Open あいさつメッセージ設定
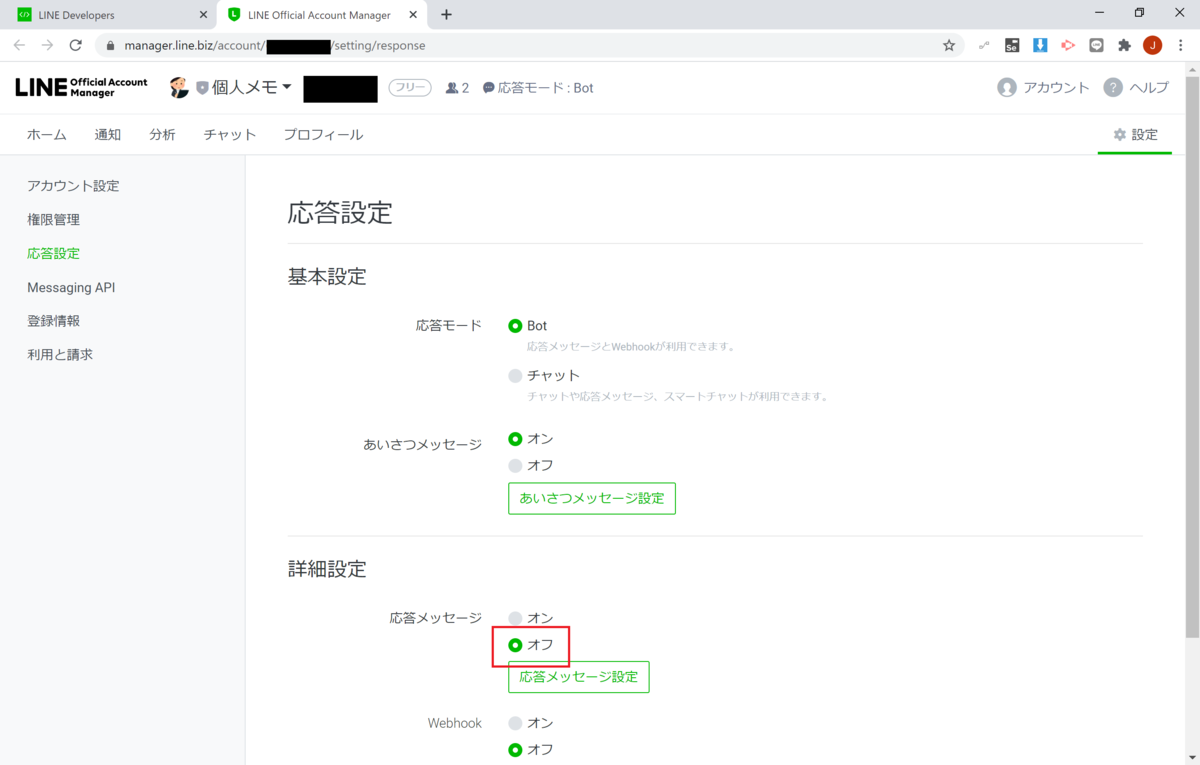 [x=591, y=498]
